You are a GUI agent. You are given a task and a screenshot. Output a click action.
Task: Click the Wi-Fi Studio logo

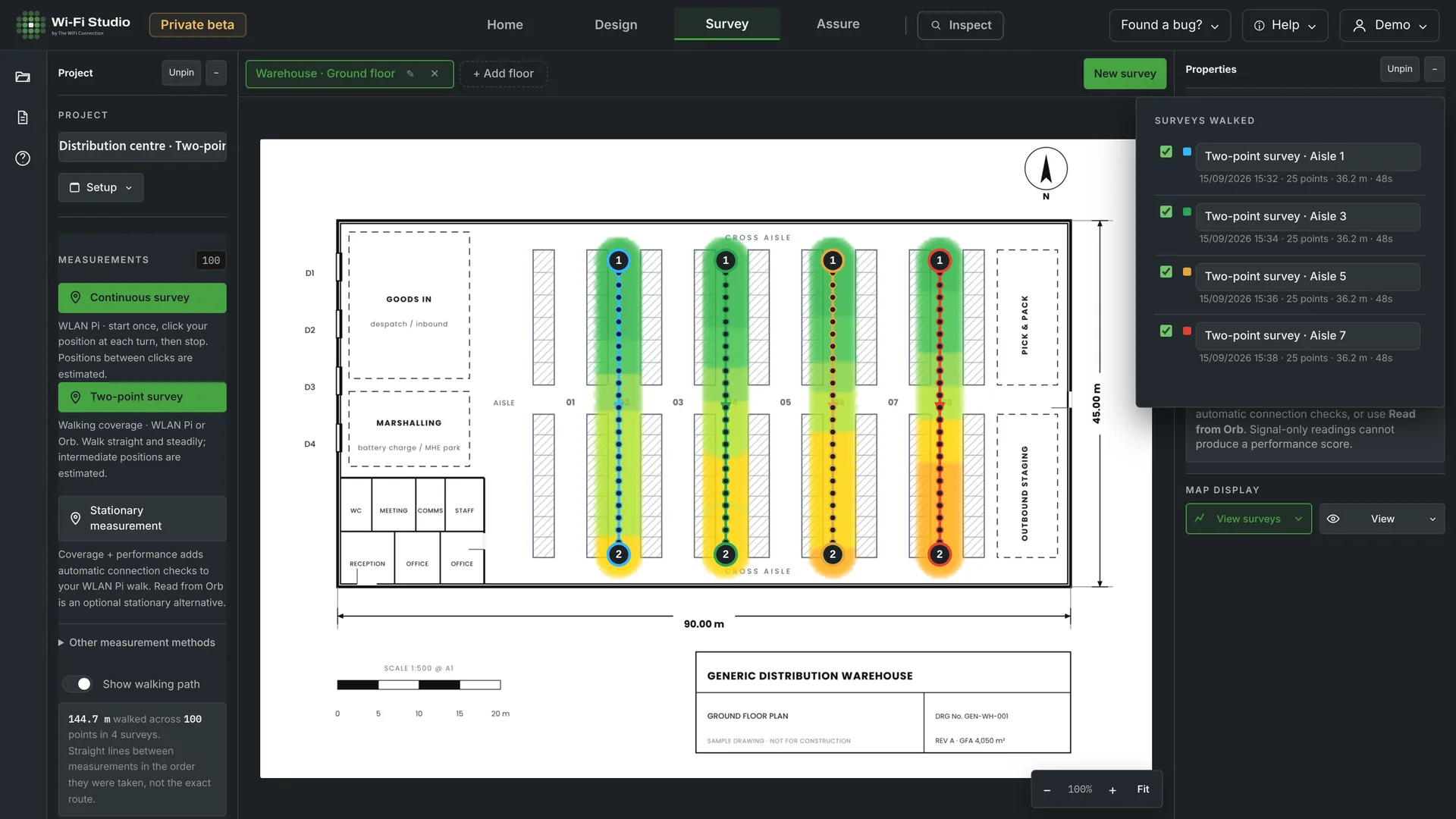point(73,25)
